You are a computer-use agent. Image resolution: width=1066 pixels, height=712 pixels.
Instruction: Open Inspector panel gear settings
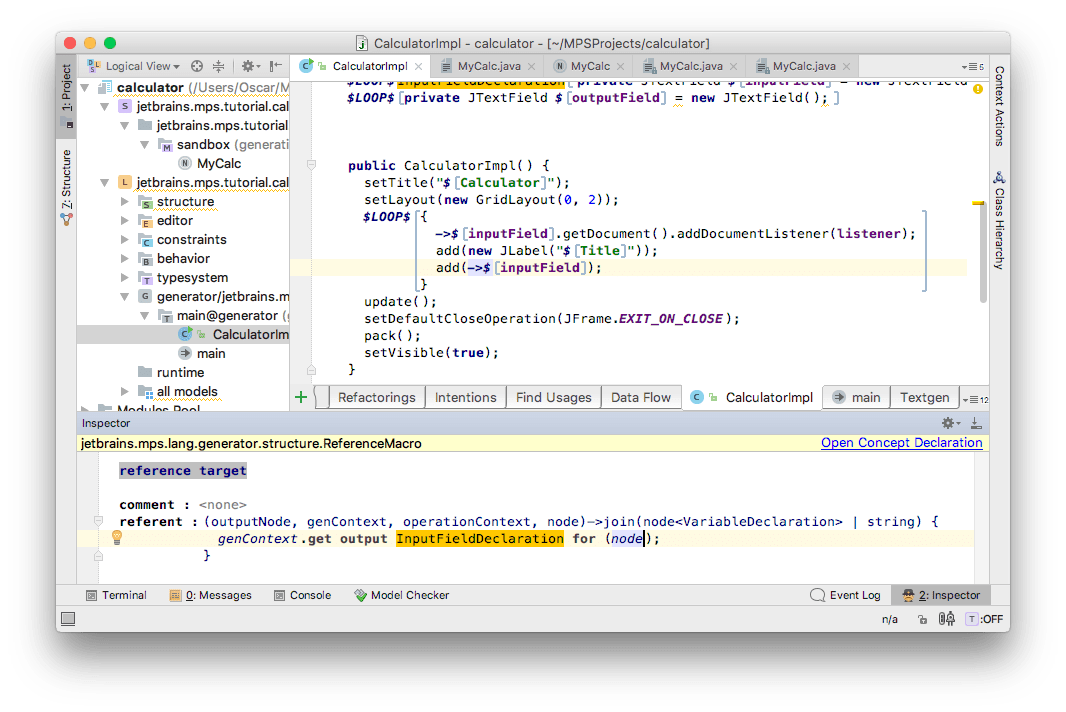[x=949, y=423]
